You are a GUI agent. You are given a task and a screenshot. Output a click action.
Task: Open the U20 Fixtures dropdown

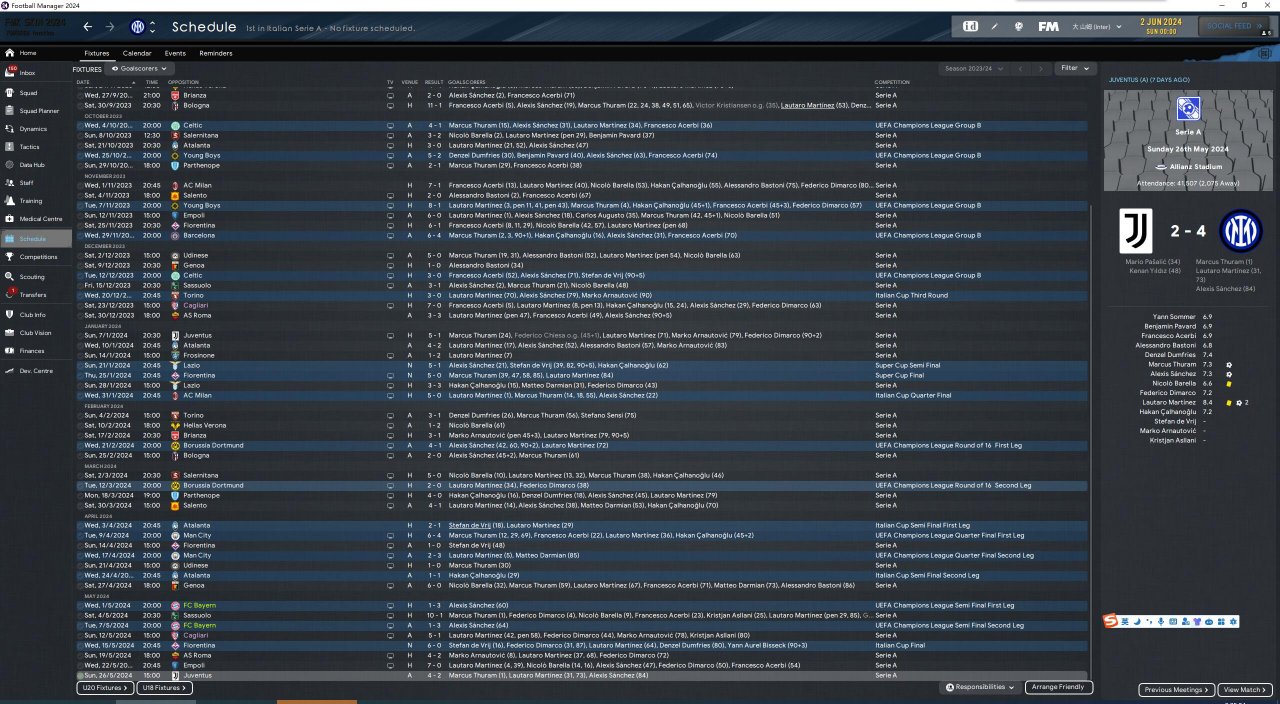click(x=104, y=688)
